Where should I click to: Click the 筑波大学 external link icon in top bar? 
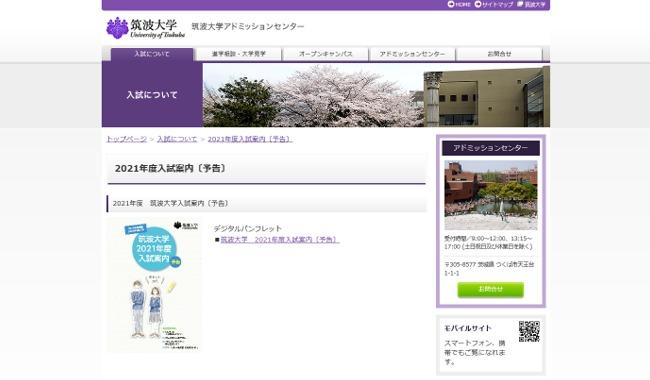point(520,4)
